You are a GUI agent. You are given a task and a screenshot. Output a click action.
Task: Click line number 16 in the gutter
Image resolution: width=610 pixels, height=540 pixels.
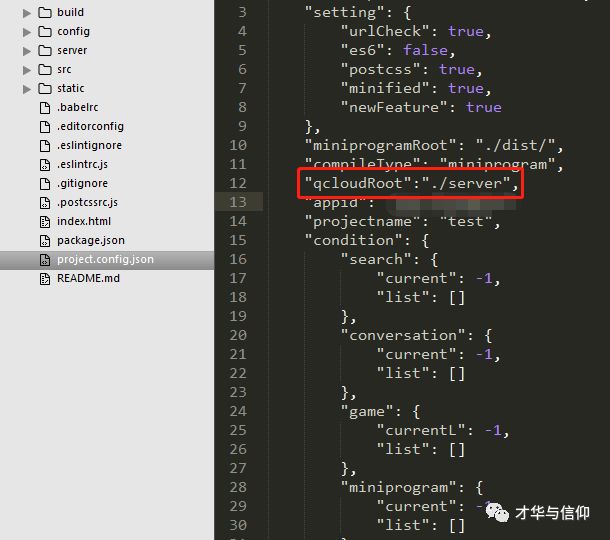(238, 259)
